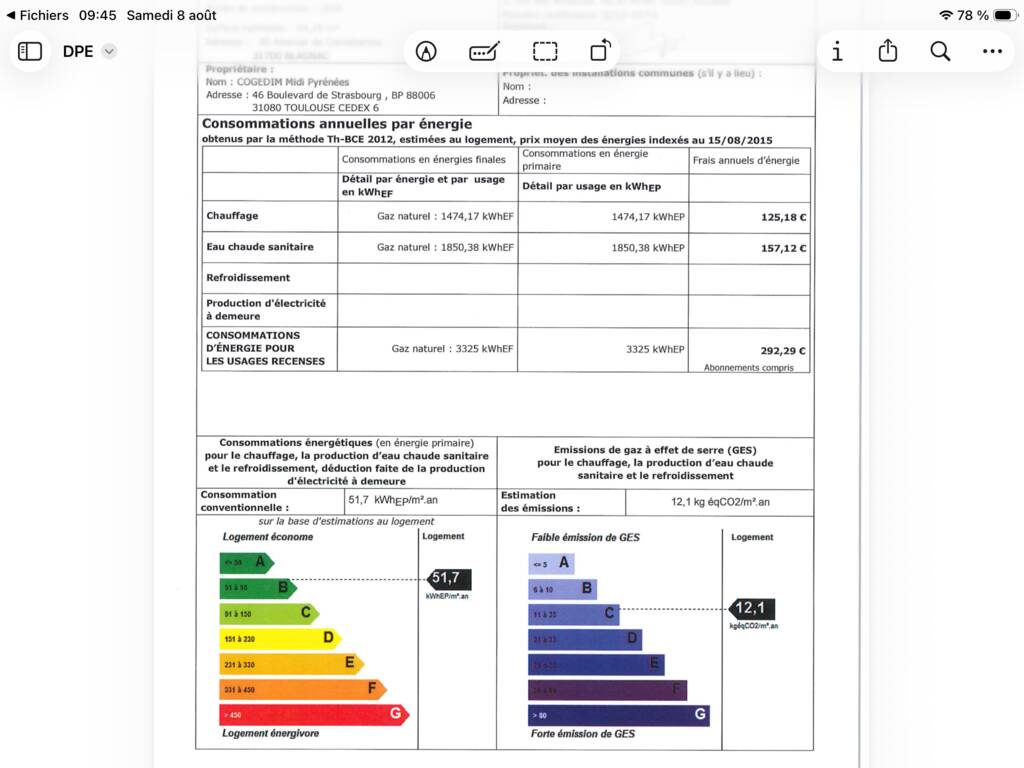Select the 292,29 € total cost cell
1024x768 pixels.
click(749, 350)
